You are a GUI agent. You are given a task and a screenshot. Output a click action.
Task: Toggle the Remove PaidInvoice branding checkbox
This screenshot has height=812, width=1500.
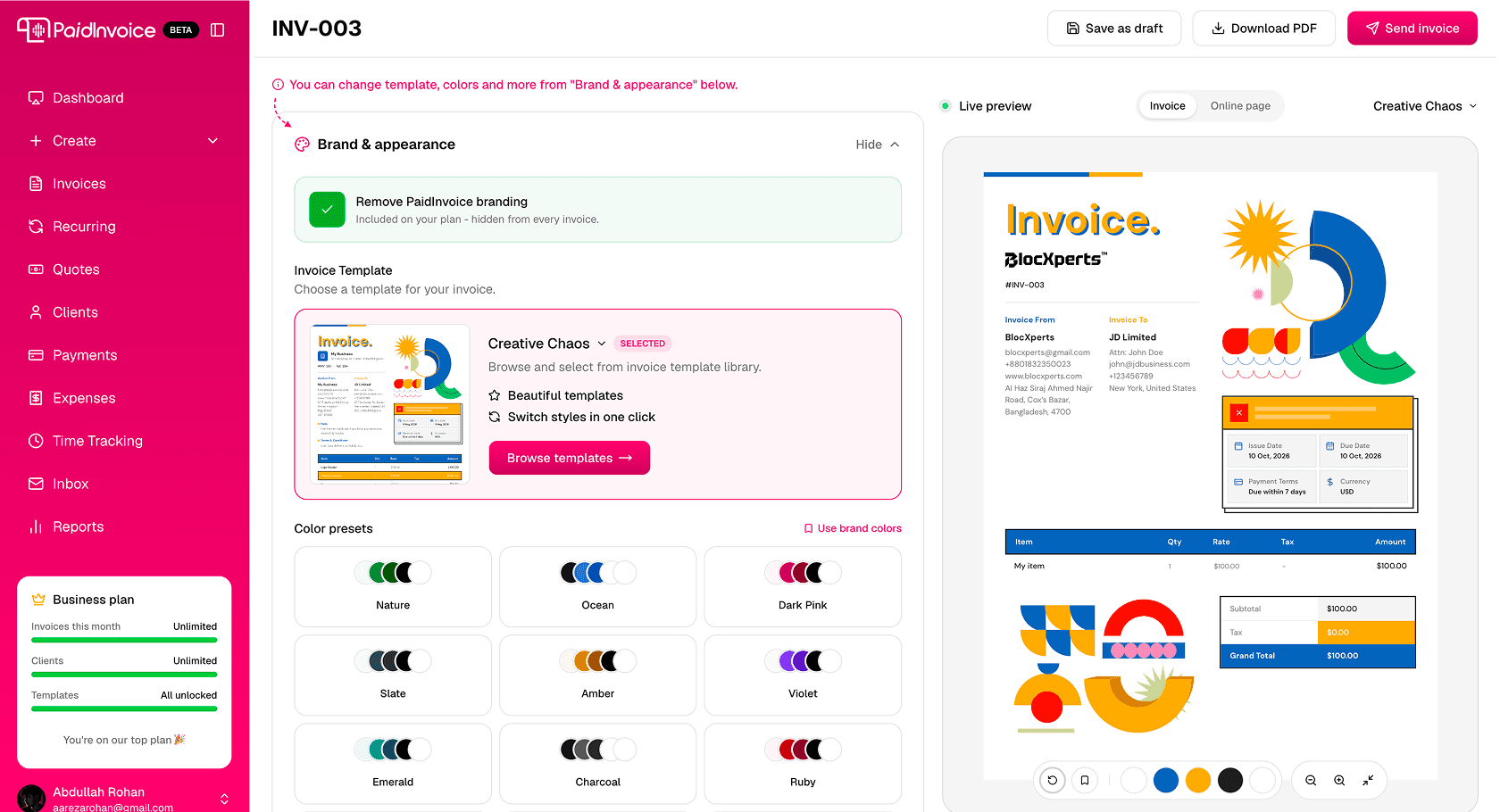tap(327, 210)
